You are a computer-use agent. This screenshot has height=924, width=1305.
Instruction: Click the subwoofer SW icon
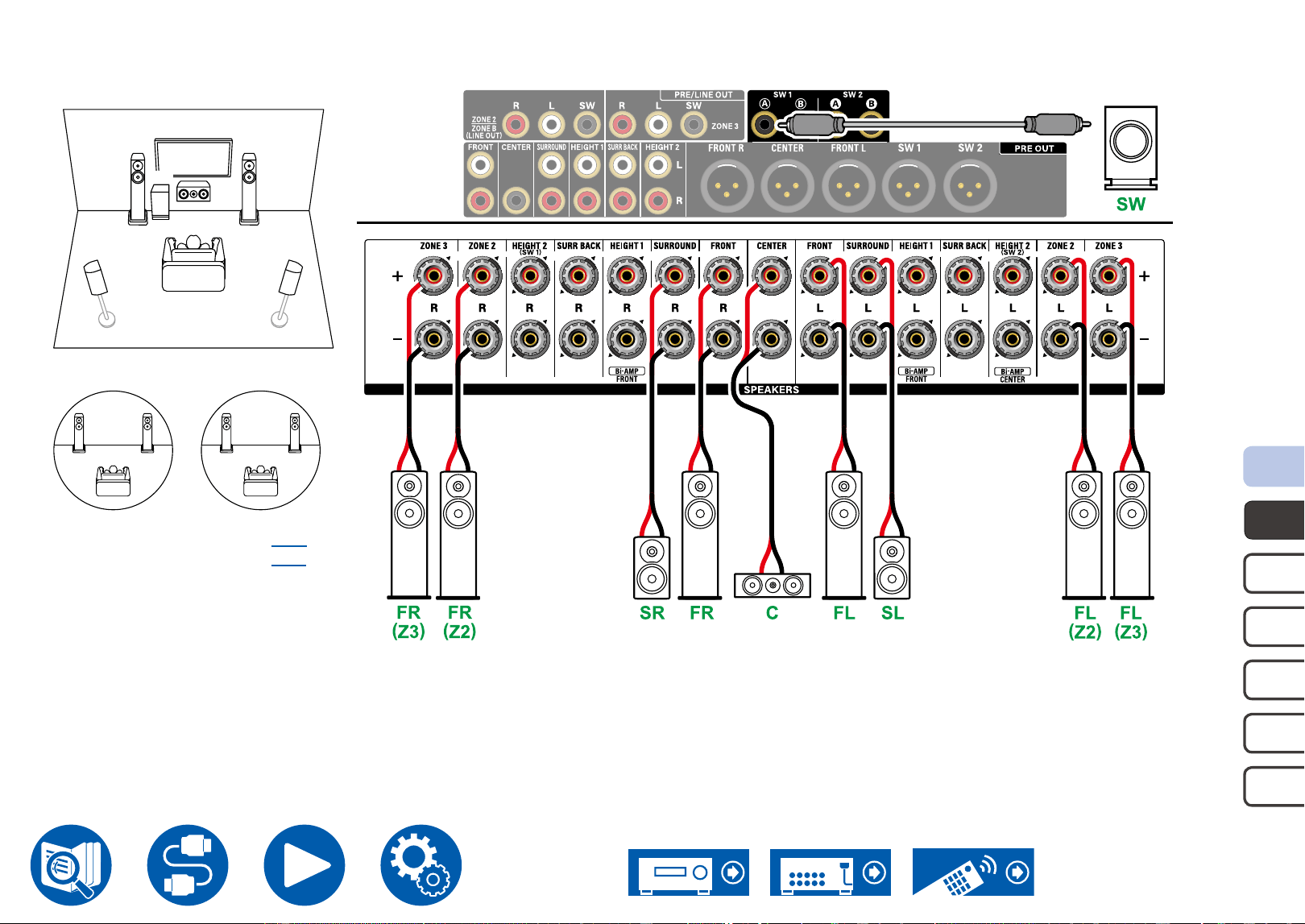1131,148
